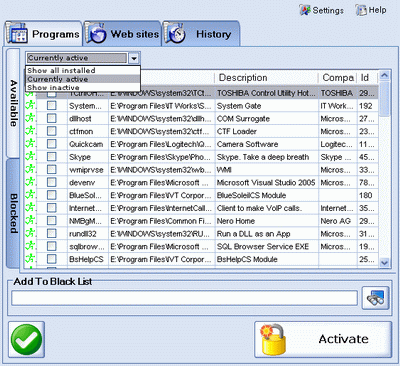Open the Settings icon
This screenshot has height=366, width=400.
coord(305,10)
